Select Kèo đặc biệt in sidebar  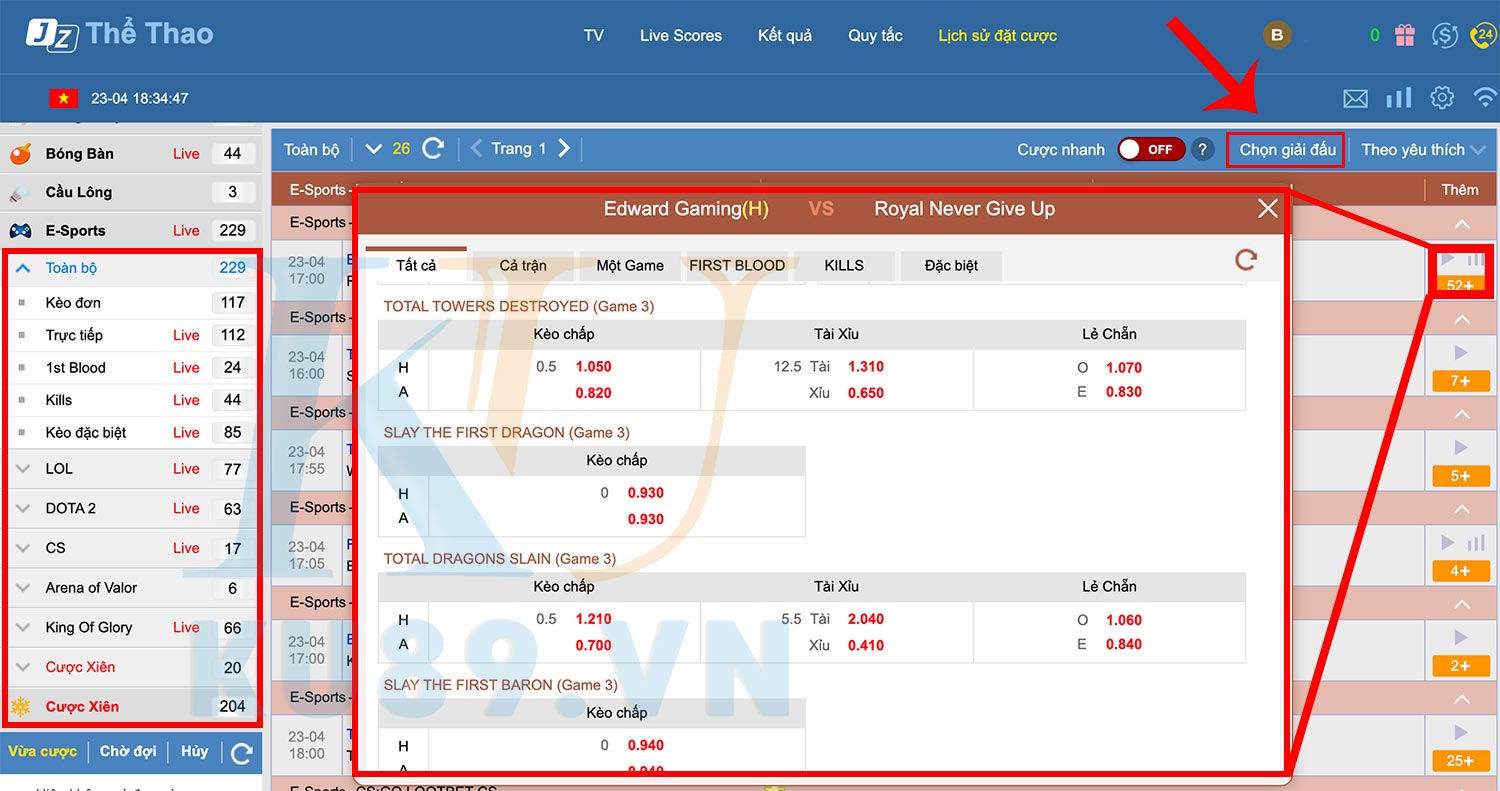86,433
